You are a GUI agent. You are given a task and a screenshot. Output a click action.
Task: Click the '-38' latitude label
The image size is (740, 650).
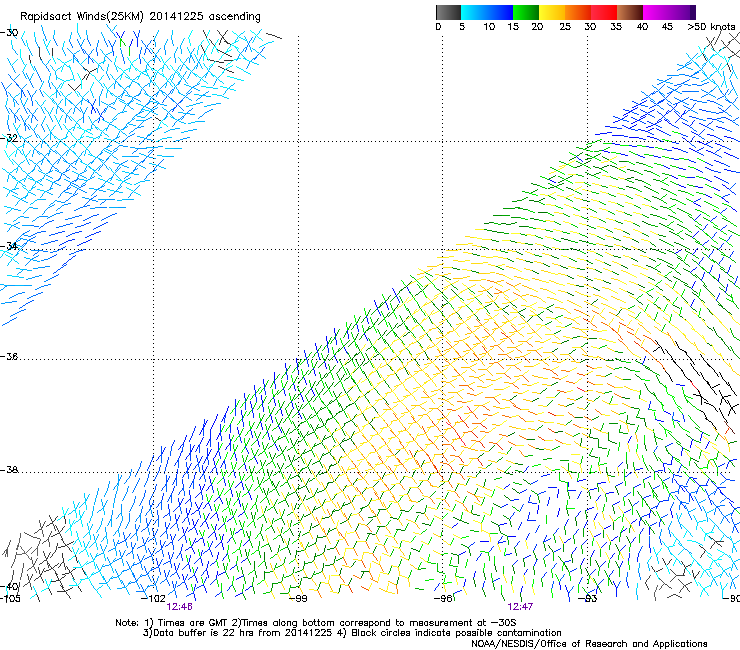click(9, 470)
